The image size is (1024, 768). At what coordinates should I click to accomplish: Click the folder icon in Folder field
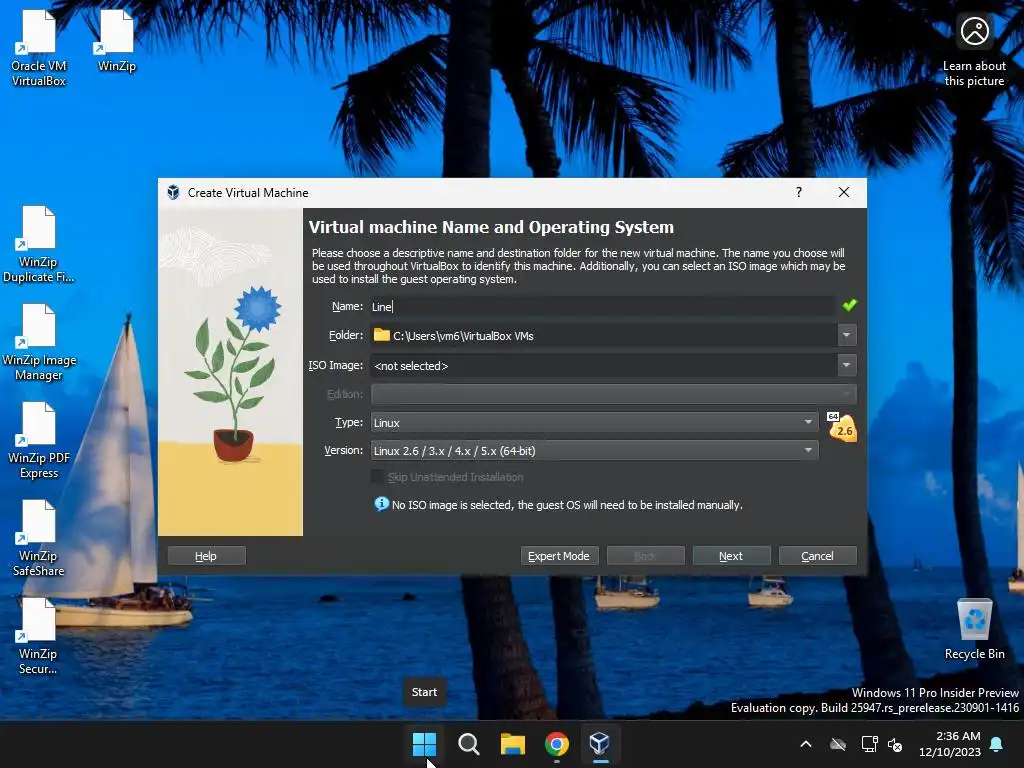click(x=381, y=335)
